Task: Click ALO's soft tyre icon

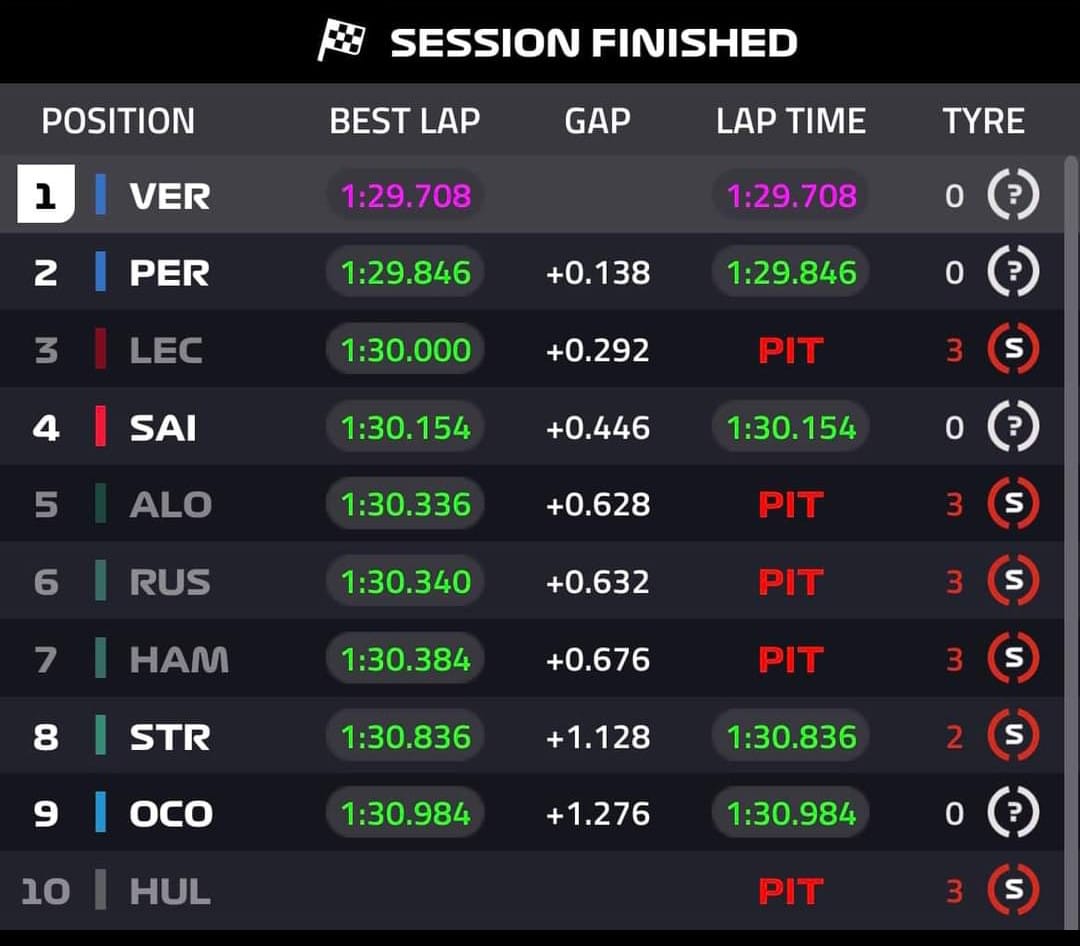Action: (1013, 504)
